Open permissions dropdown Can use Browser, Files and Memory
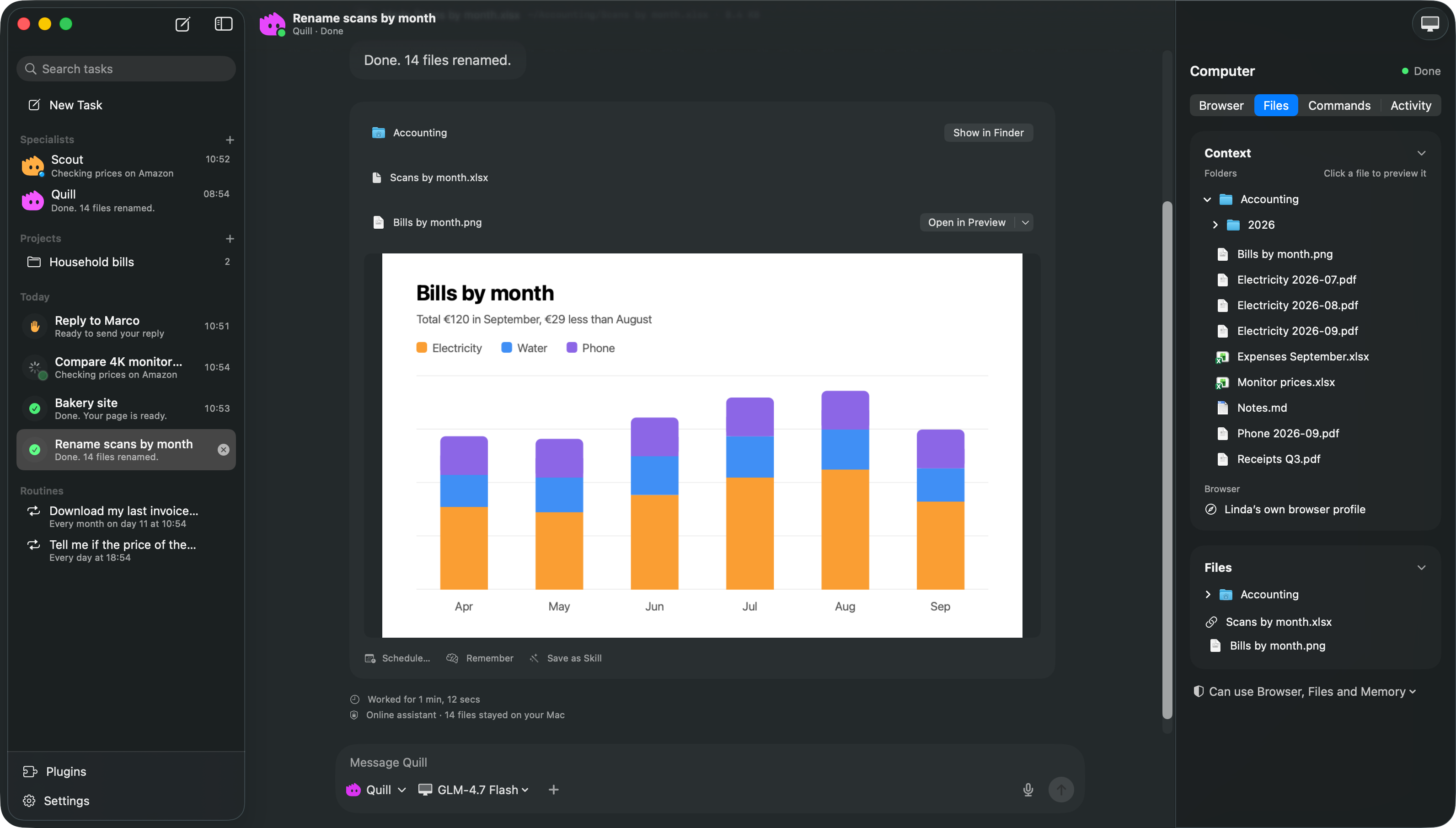This screenshot has width=1456, height=828. [1305, 692]
